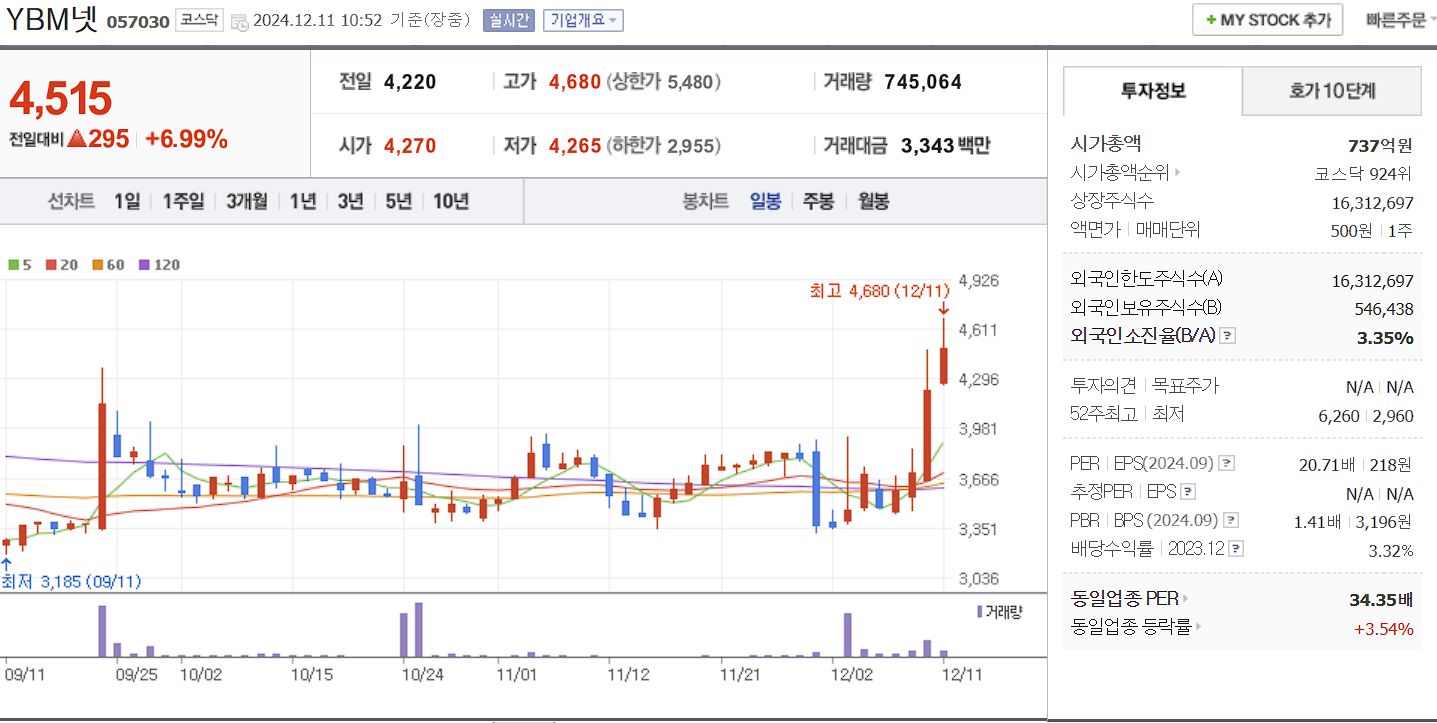Toggle the 쉴시간 real-time update button

point(510,20)
